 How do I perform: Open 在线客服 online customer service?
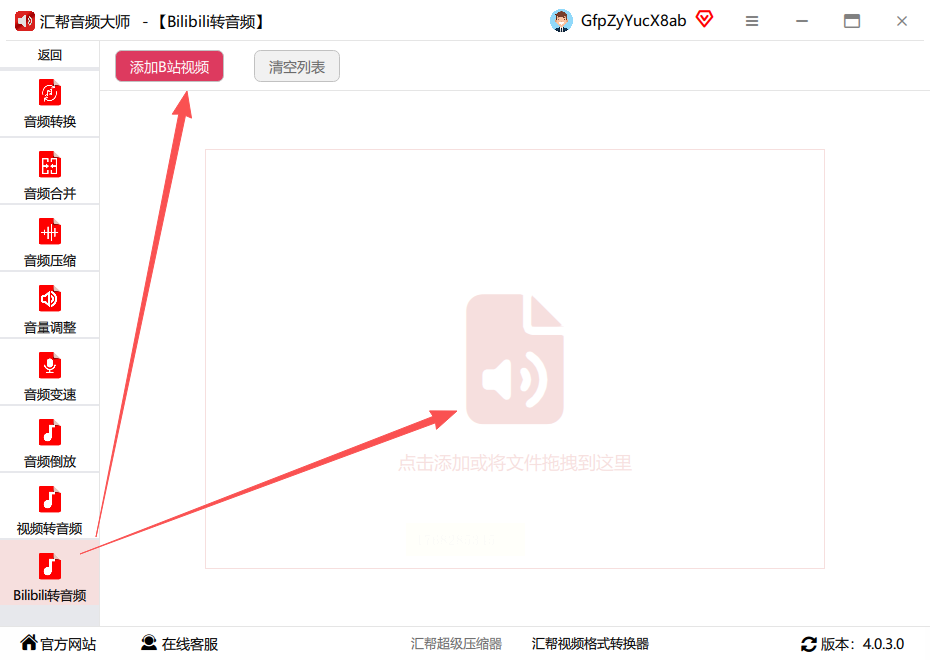pos(180,643)
